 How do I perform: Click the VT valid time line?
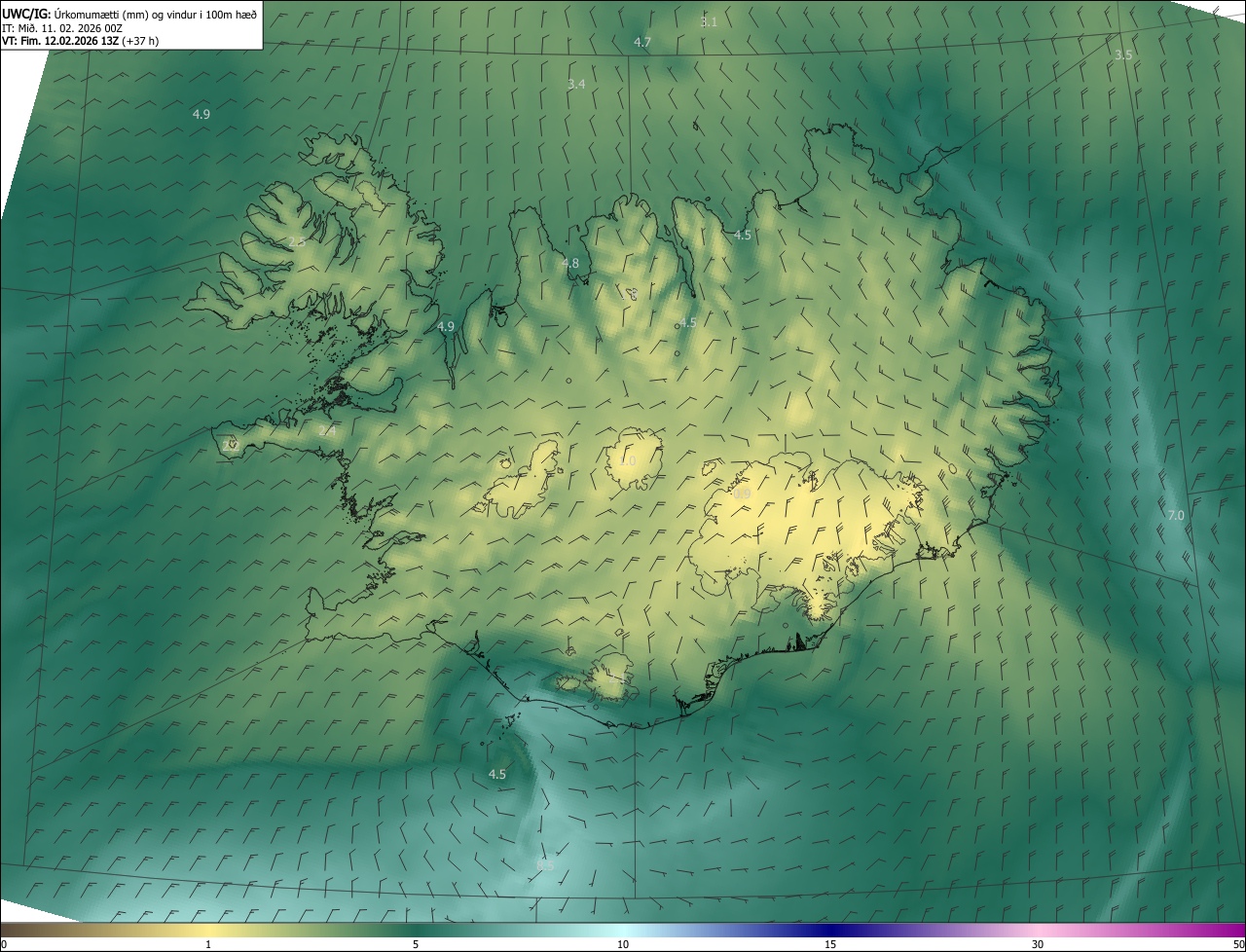tap(80, 41)
